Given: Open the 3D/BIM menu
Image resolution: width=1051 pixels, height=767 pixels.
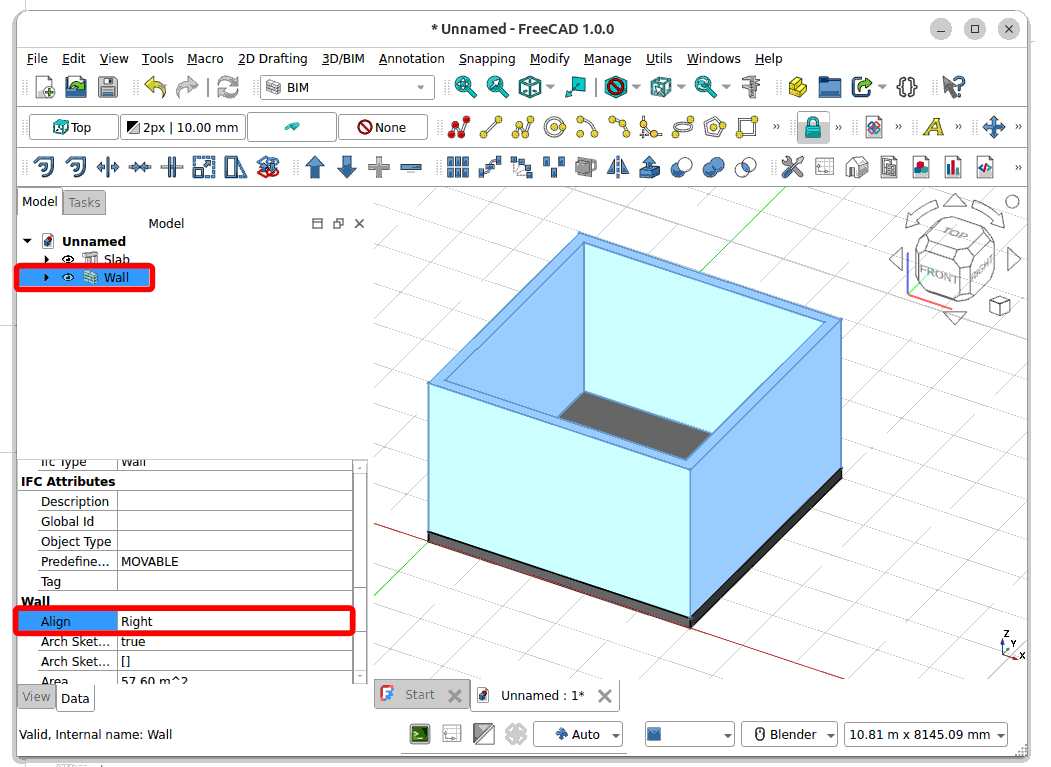Looking at the screenshot, I should click(x=343, y=58).
